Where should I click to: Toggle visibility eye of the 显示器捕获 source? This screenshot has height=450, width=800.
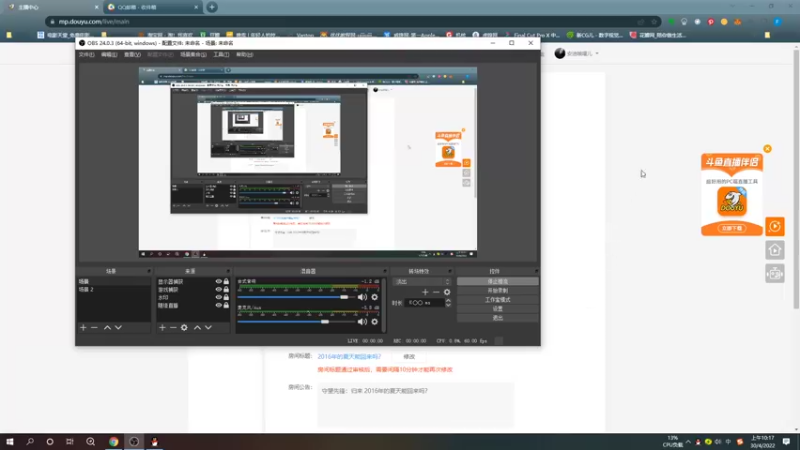[x=218, y=282]
